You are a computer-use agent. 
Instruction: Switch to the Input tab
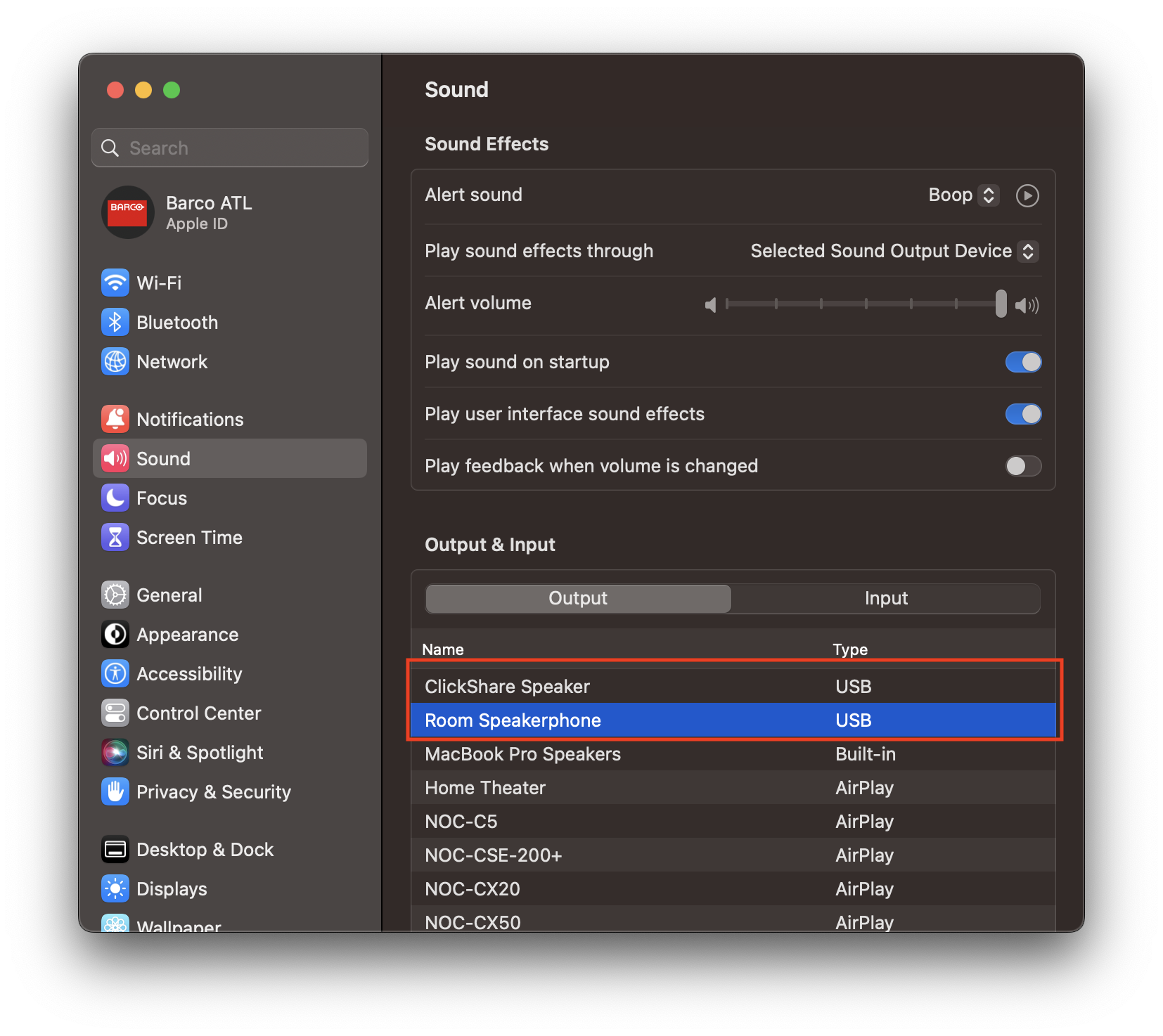(886, 598)
